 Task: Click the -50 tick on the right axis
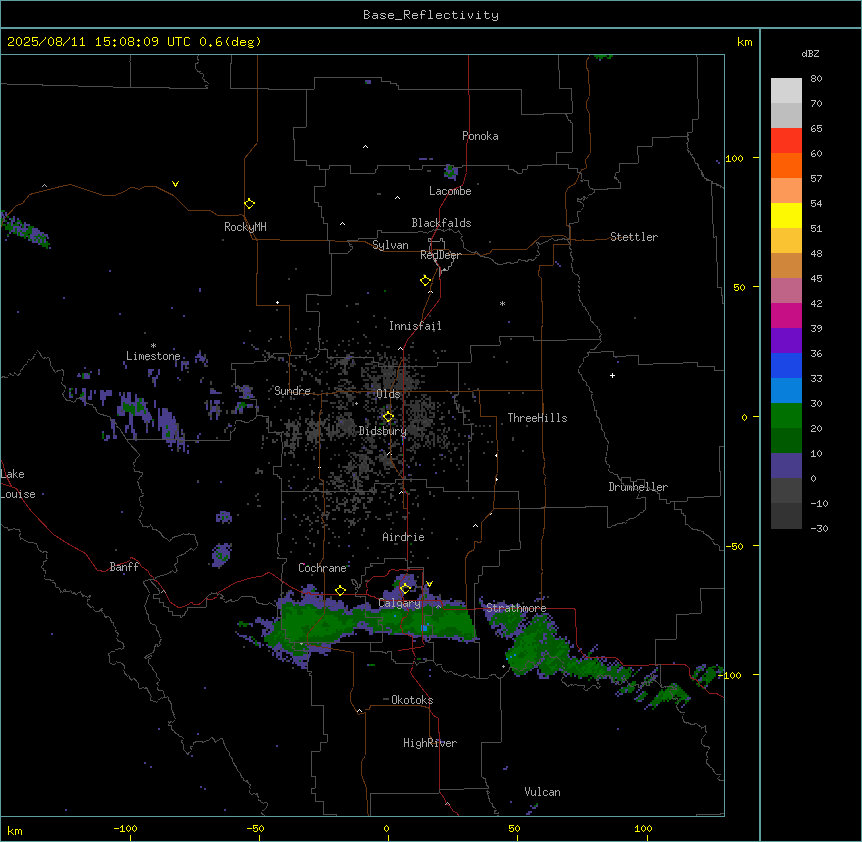[734, 546]
